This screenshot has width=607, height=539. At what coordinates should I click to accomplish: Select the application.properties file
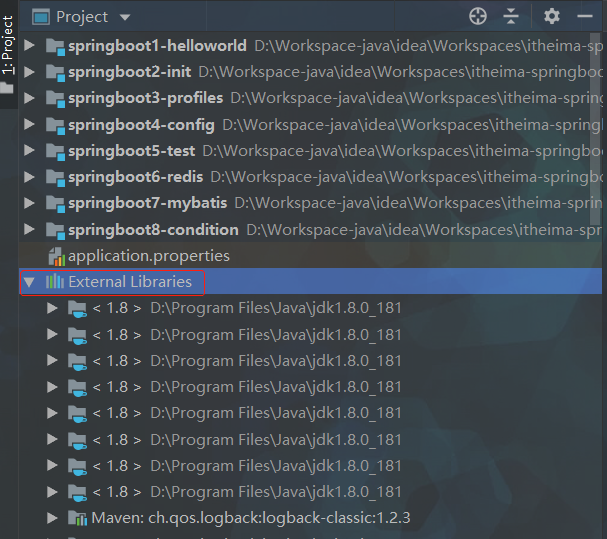click(x=149, y=256)
